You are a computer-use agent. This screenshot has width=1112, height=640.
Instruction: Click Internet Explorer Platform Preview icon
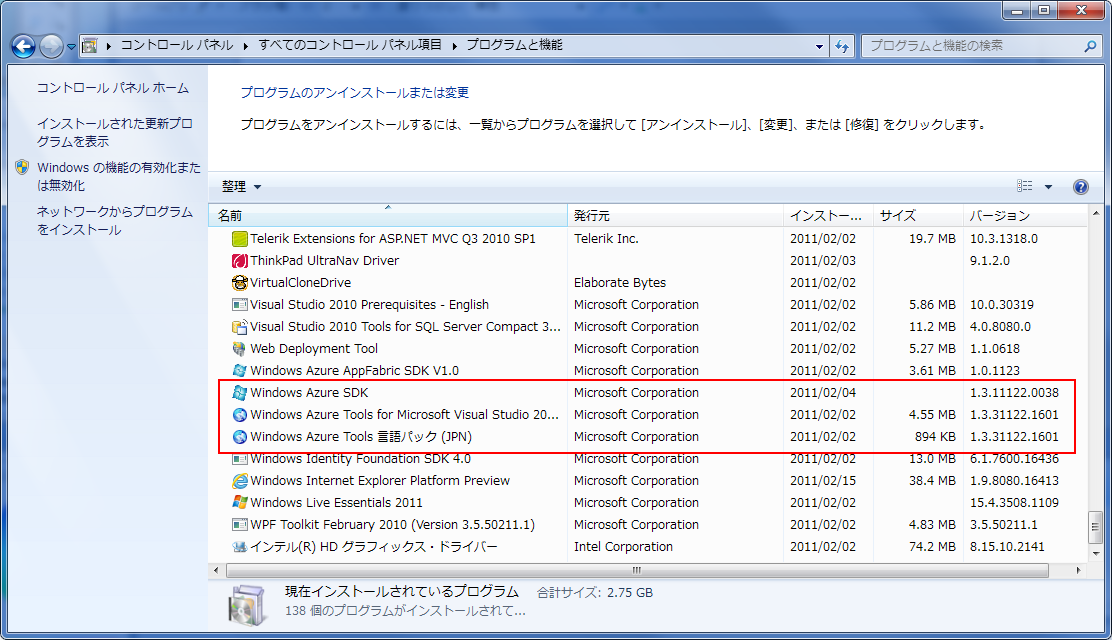tap(240, 481)
